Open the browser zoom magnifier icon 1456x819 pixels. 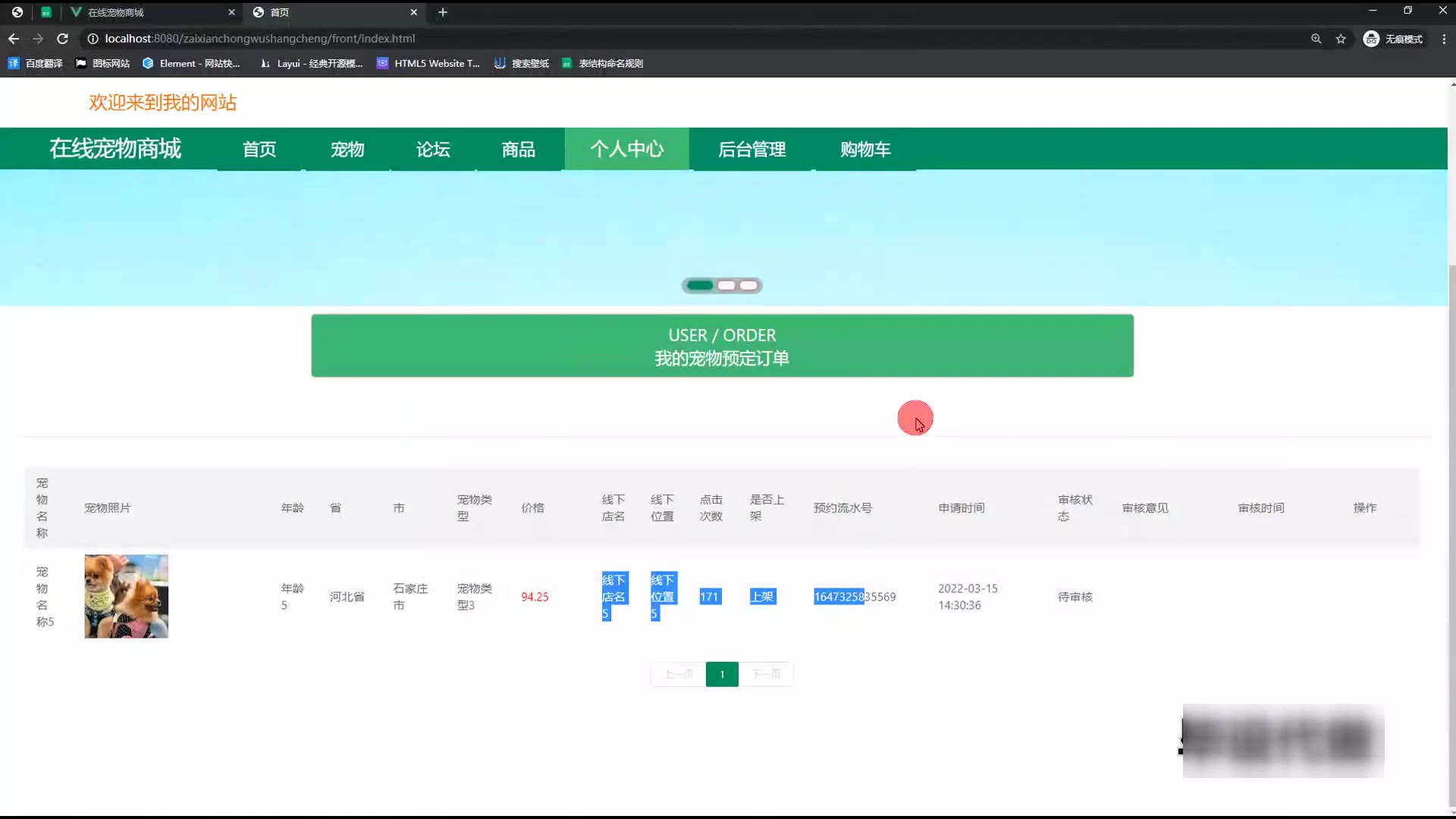tap(1316, 39)
